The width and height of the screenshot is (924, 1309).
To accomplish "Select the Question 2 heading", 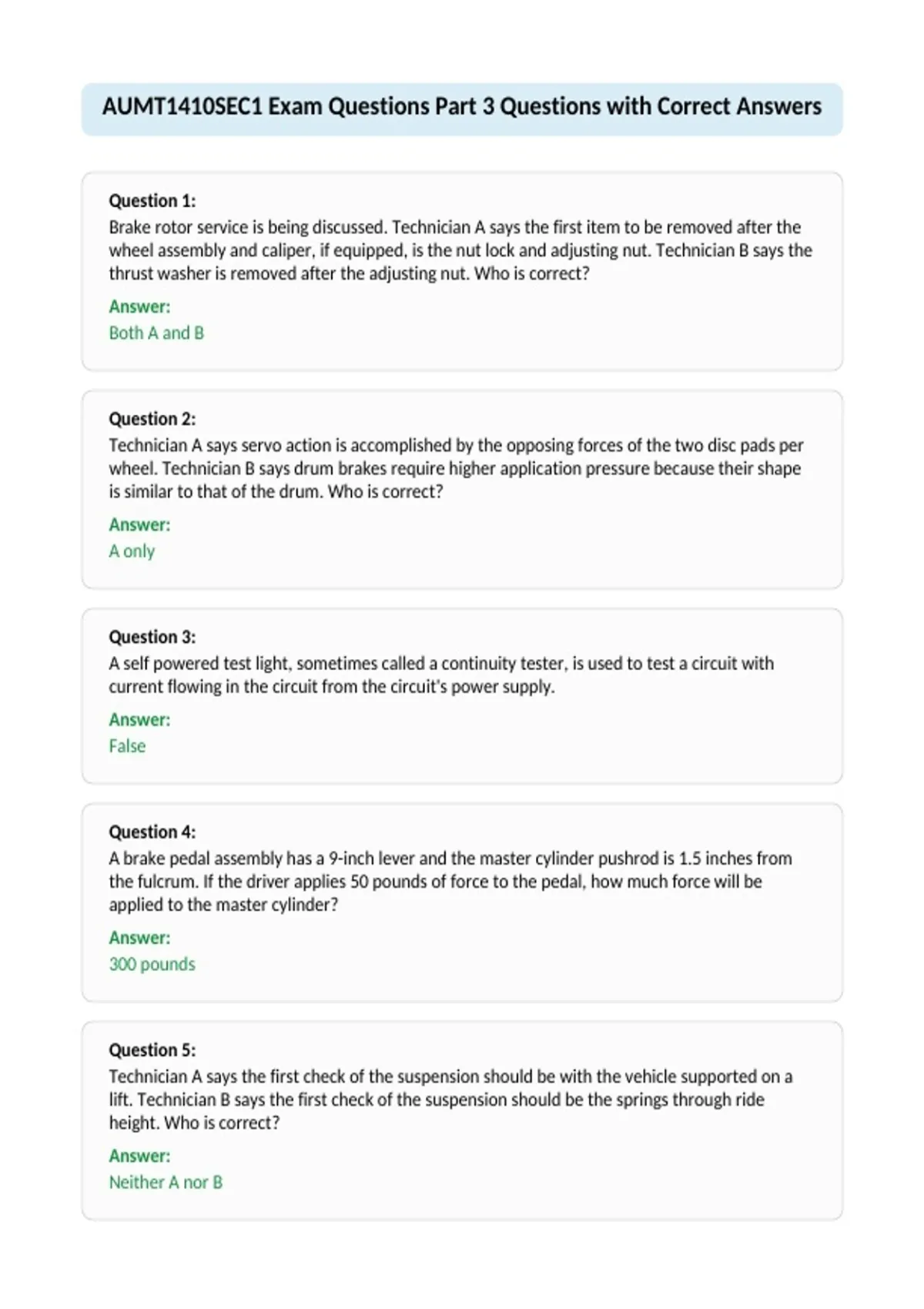I will coord(152,419).
